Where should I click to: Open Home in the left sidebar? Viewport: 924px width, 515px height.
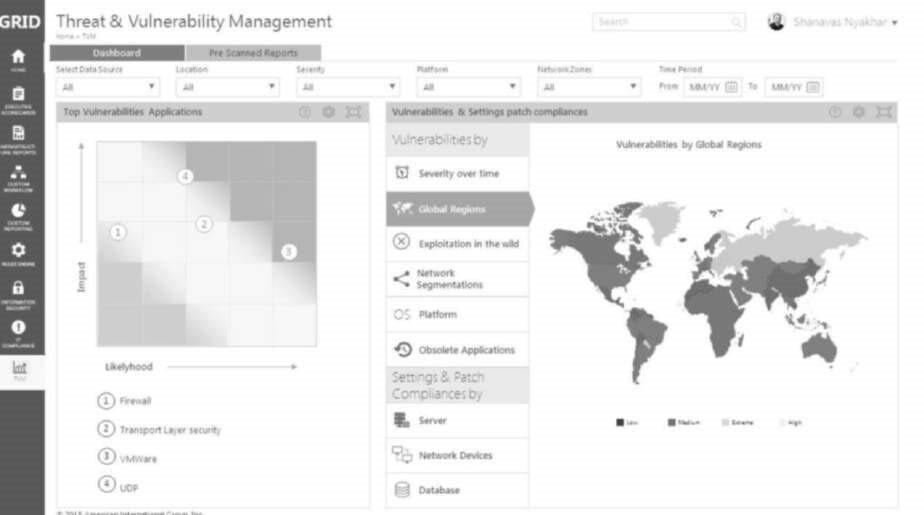tap(19, 60)
